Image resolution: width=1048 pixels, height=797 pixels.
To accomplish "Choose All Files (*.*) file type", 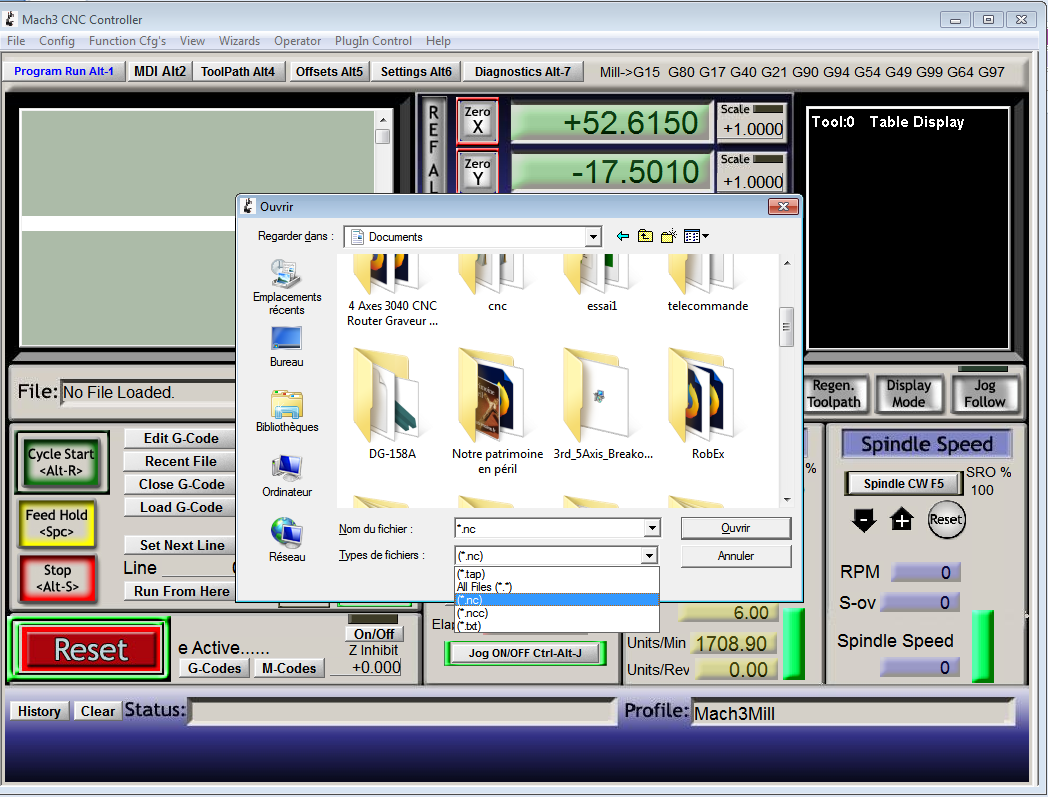I will click(x=556, y=587).
